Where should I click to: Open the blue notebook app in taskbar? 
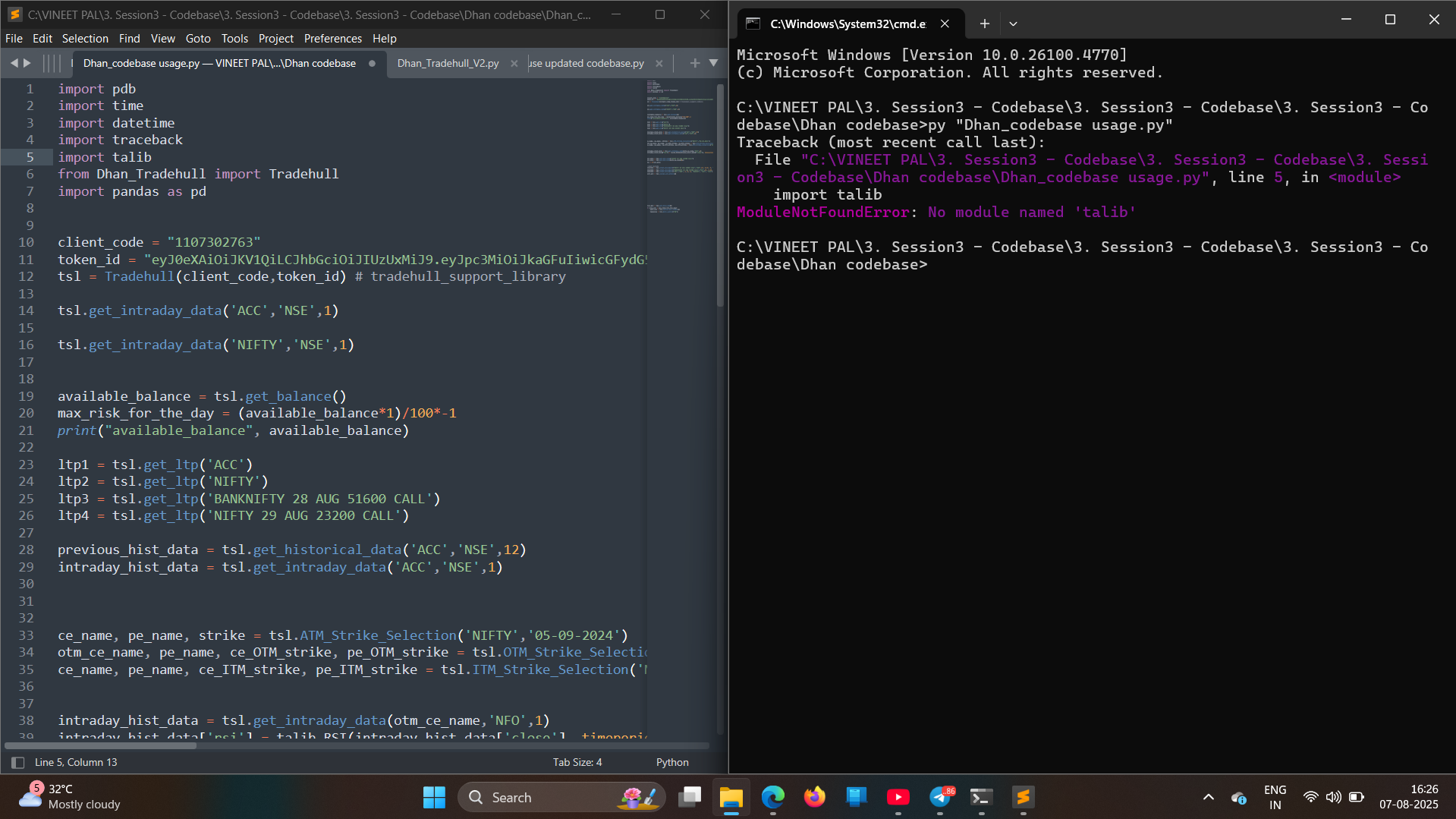click(x=856, y=797)
